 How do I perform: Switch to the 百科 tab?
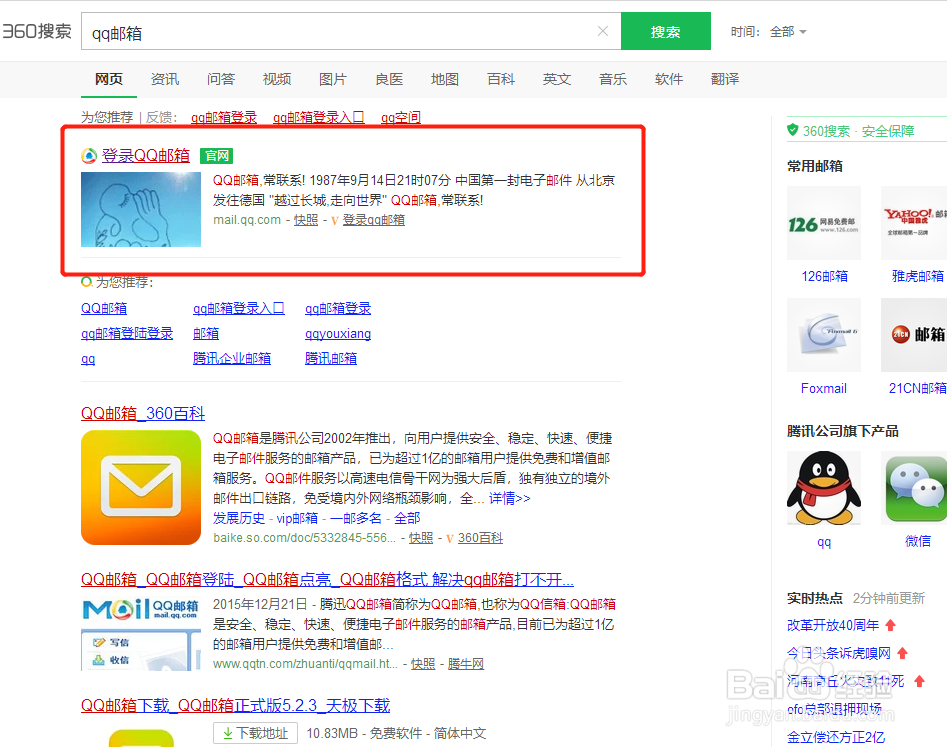tap(501, 79)
